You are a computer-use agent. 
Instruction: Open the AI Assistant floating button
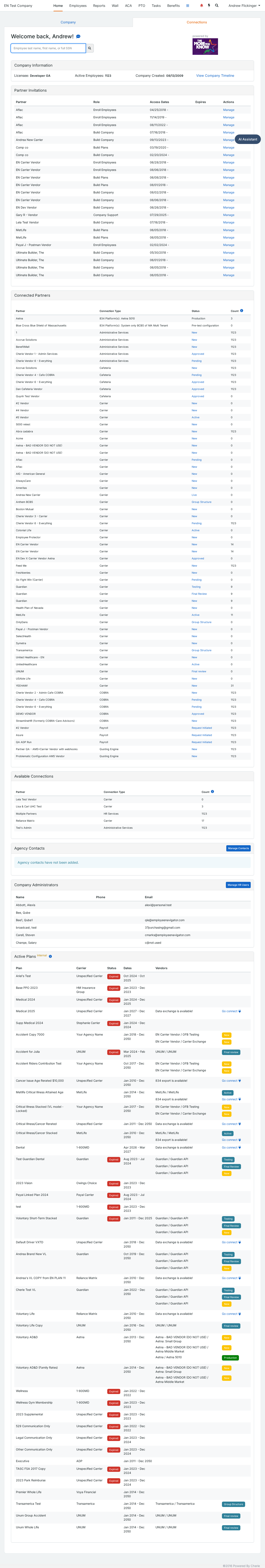point(247,139)
